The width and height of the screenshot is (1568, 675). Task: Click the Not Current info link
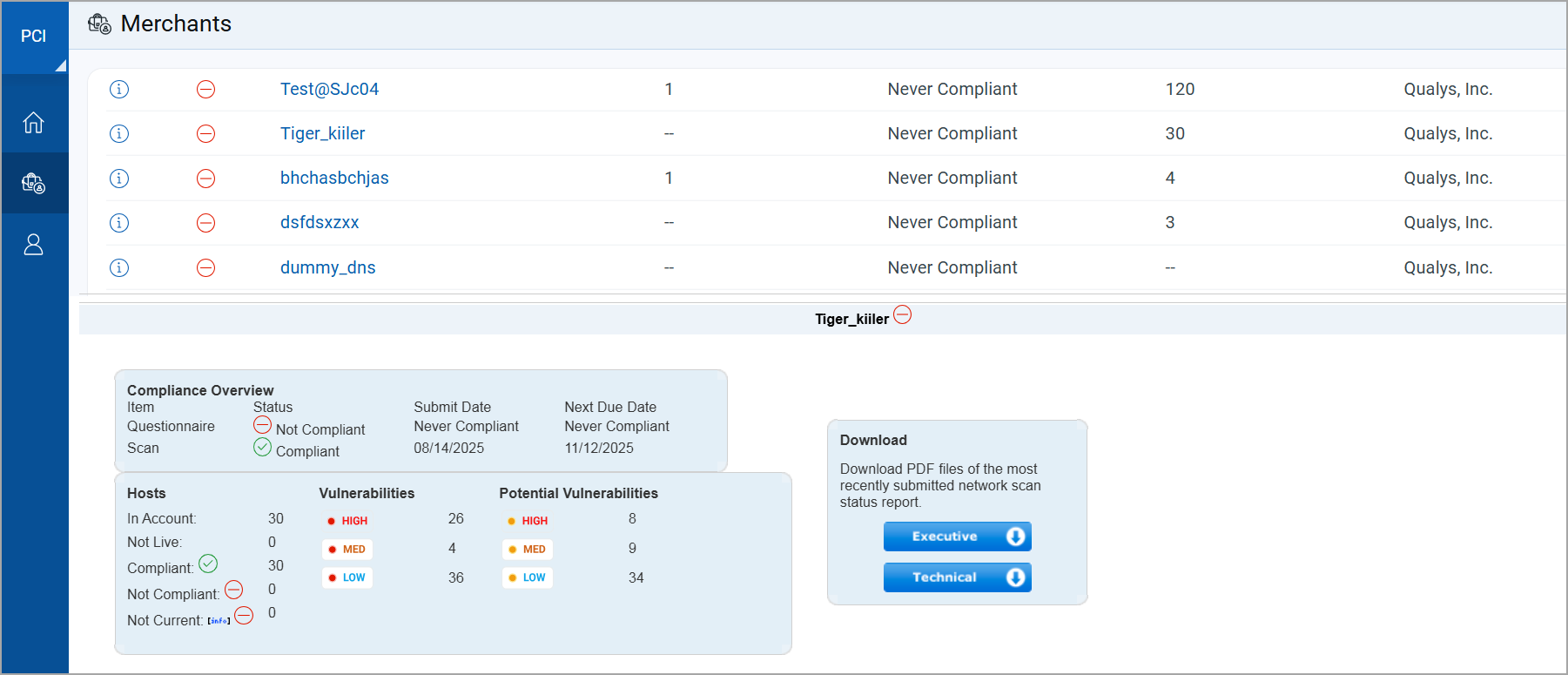219,621
